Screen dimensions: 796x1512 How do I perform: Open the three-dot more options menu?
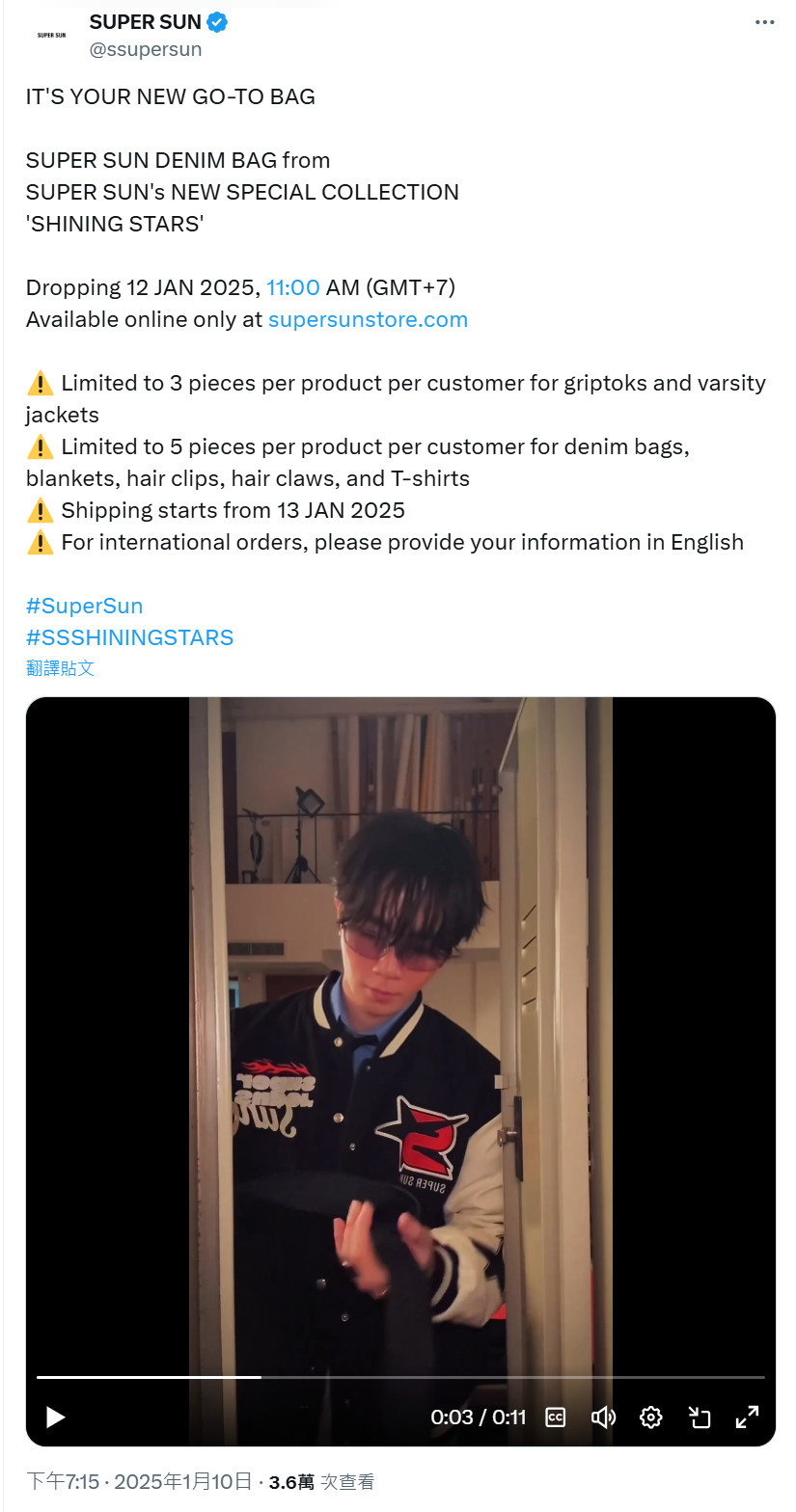(x=764, y=21)
